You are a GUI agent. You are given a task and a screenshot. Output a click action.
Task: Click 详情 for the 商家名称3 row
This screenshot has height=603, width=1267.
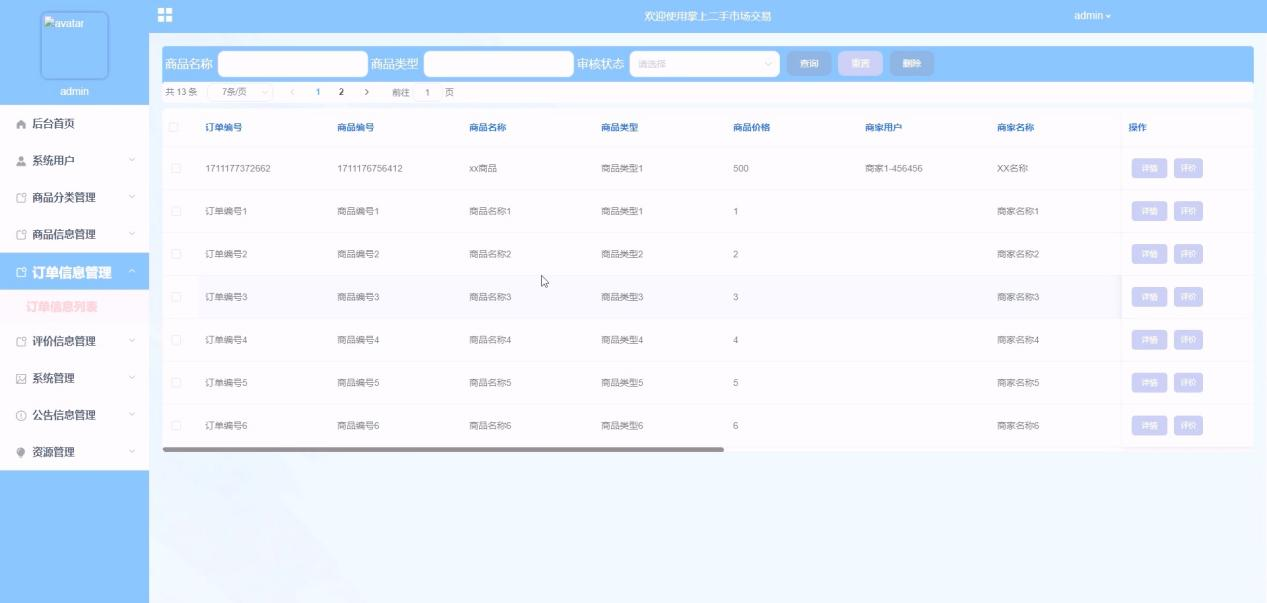click(1149, 298)
